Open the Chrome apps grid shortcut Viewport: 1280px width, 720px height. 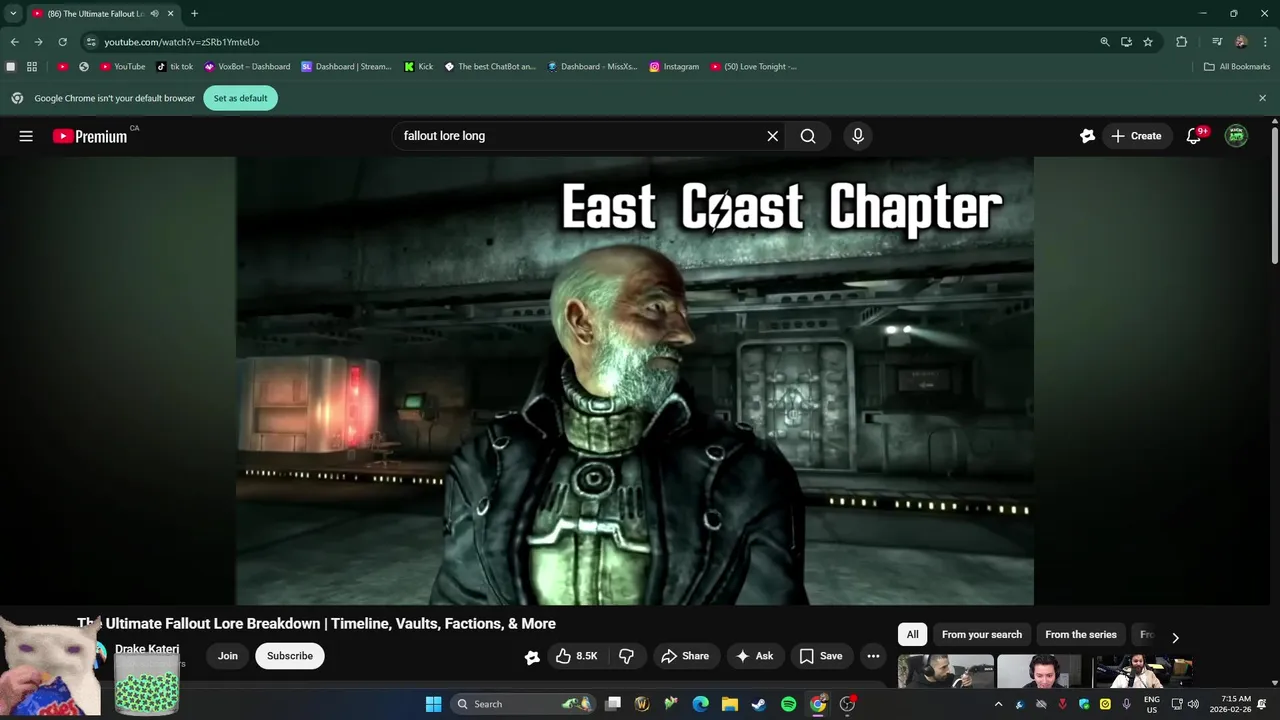(x=32, y=67)
